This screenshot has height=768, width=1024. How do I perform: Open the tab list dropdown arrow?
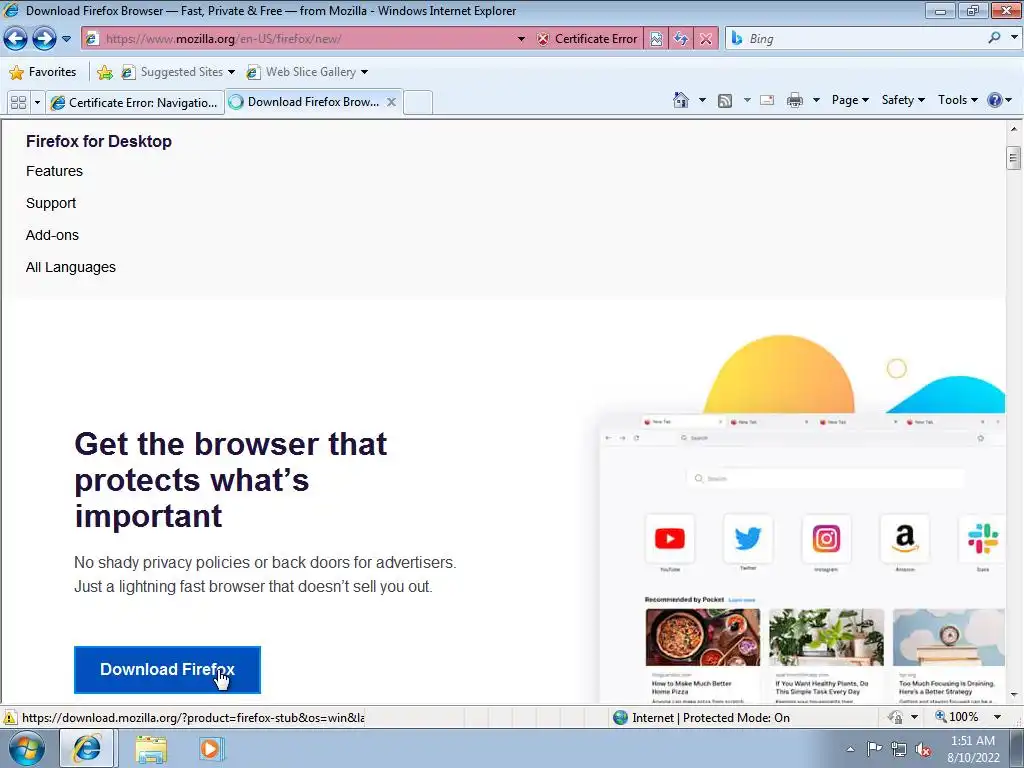pos(37,103)
